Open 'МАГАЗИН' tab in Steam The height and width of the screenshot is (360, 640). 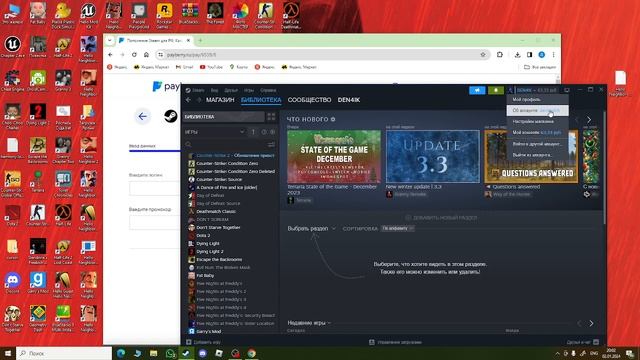click(220, 100)
